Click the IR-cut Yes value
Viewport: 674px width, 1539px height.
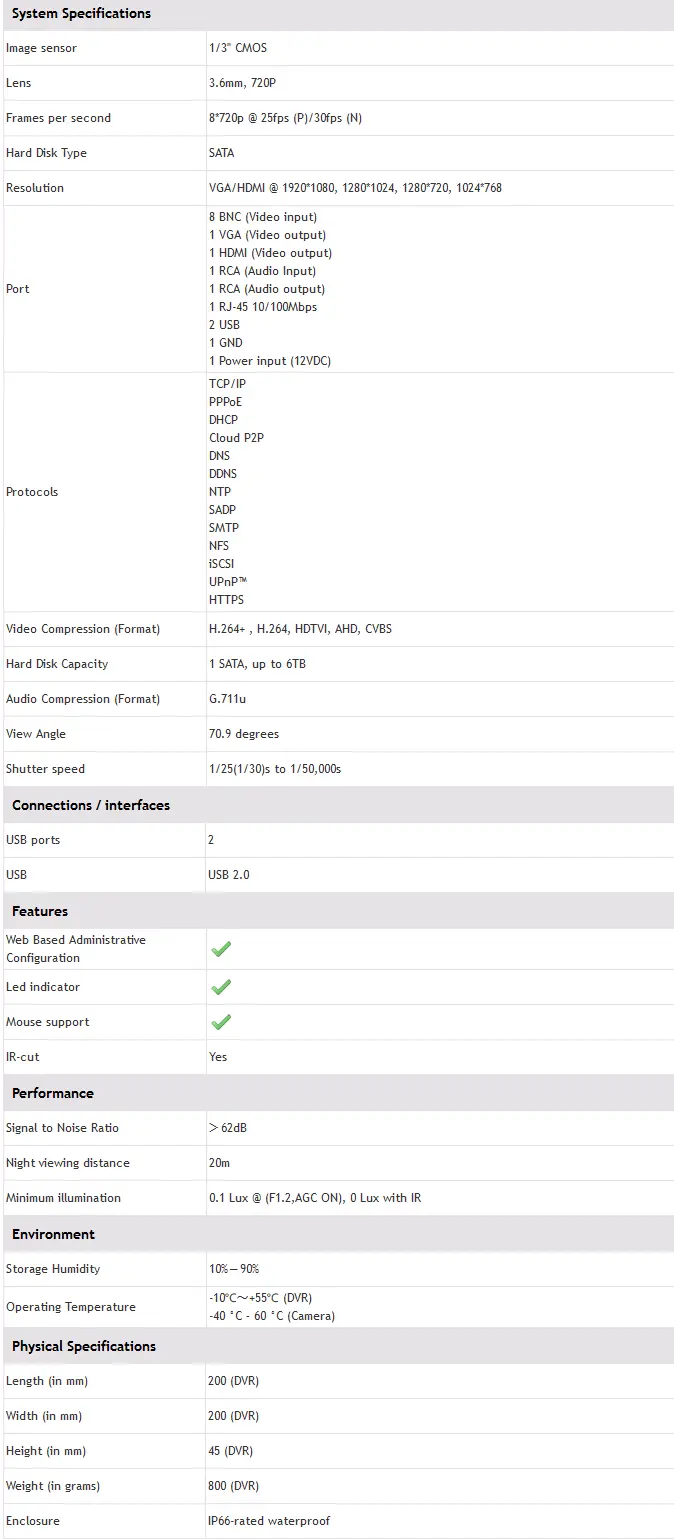coord(218,1057)
